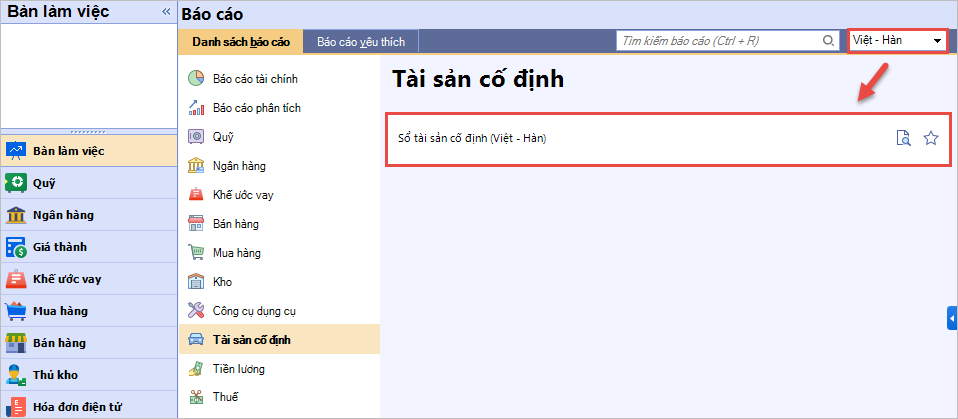Select Tiền lương report category

(x=238, y=369)
